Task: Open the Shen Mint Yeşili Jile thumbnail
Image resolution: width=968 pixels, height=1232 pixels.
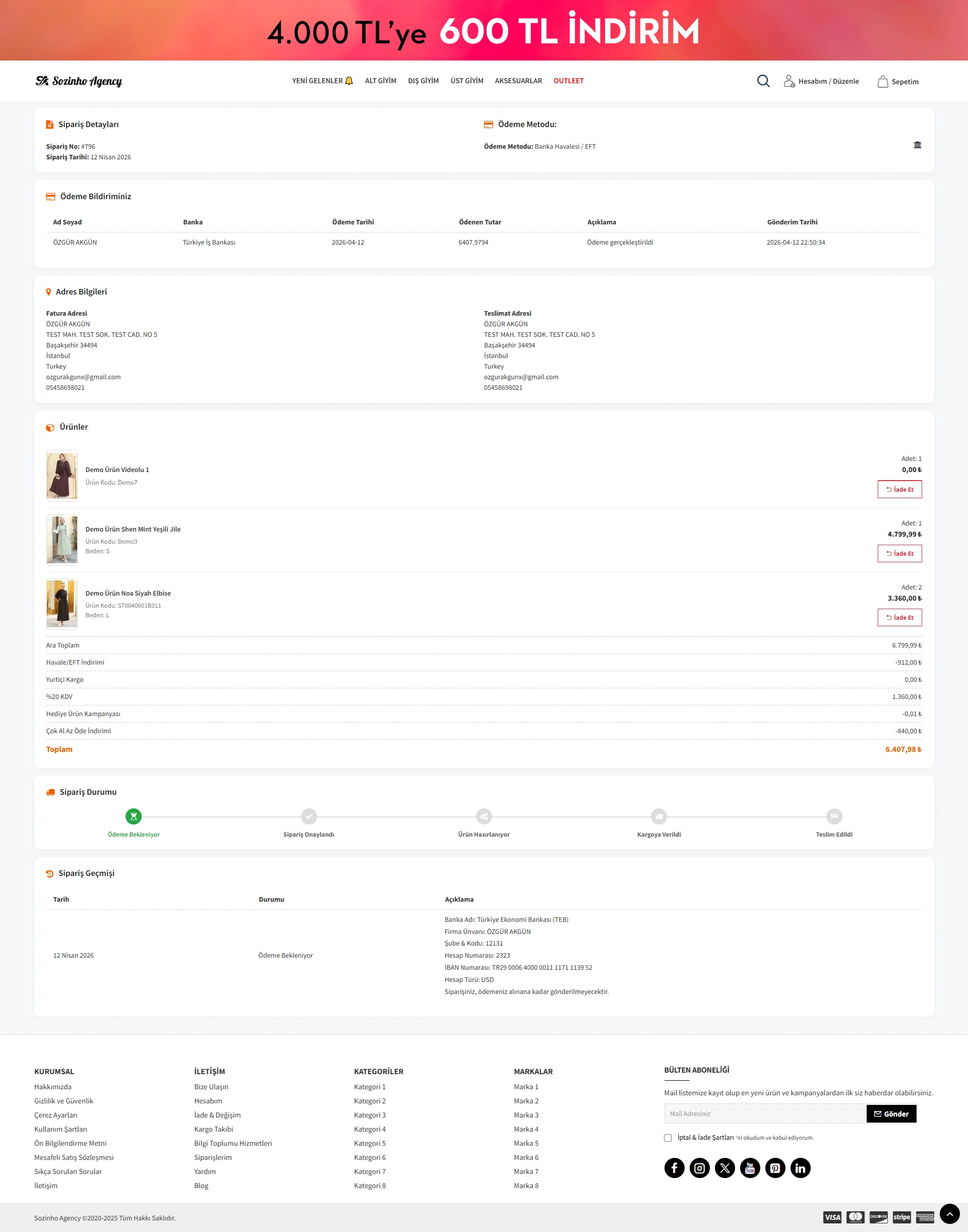Action: (x=62, y=540)
